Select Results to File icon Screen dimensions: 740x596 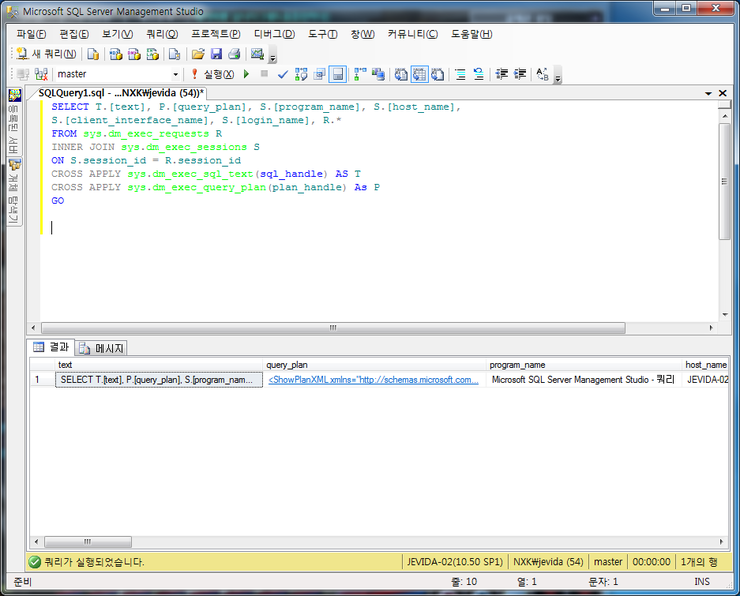pos(437,74)
